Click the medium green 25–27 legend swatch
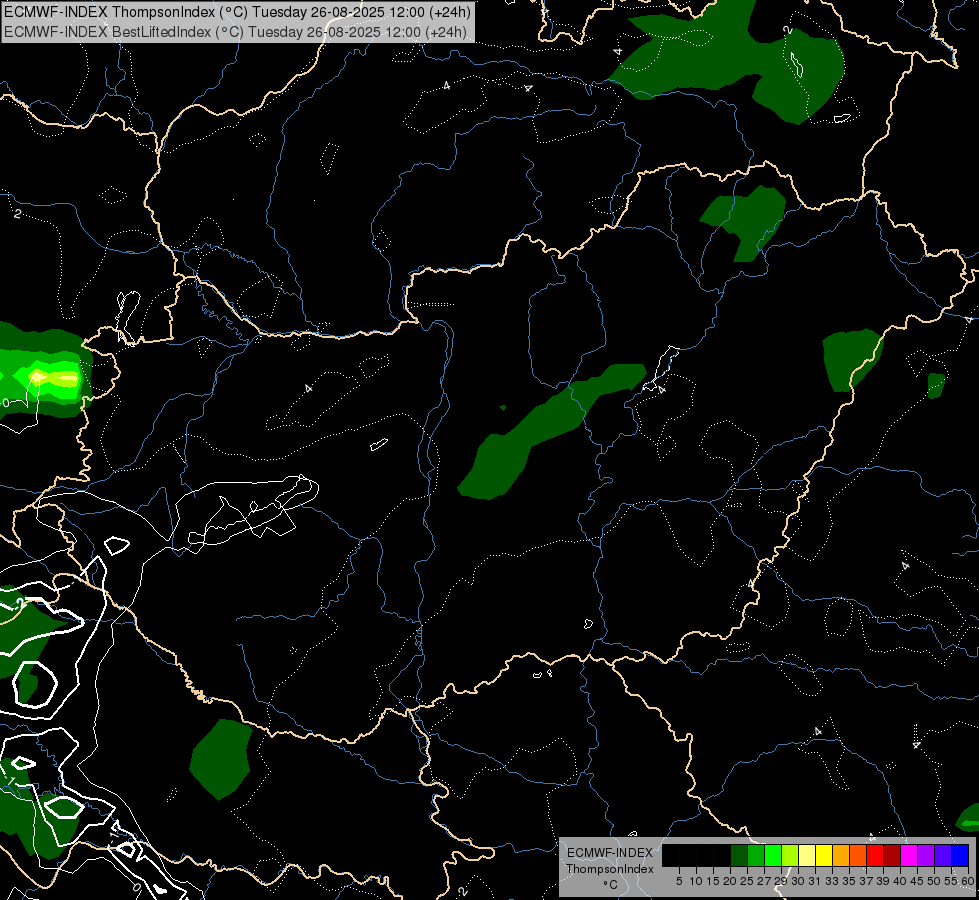The height and width of the screenshot is (900, 979). tap(756, 855)
